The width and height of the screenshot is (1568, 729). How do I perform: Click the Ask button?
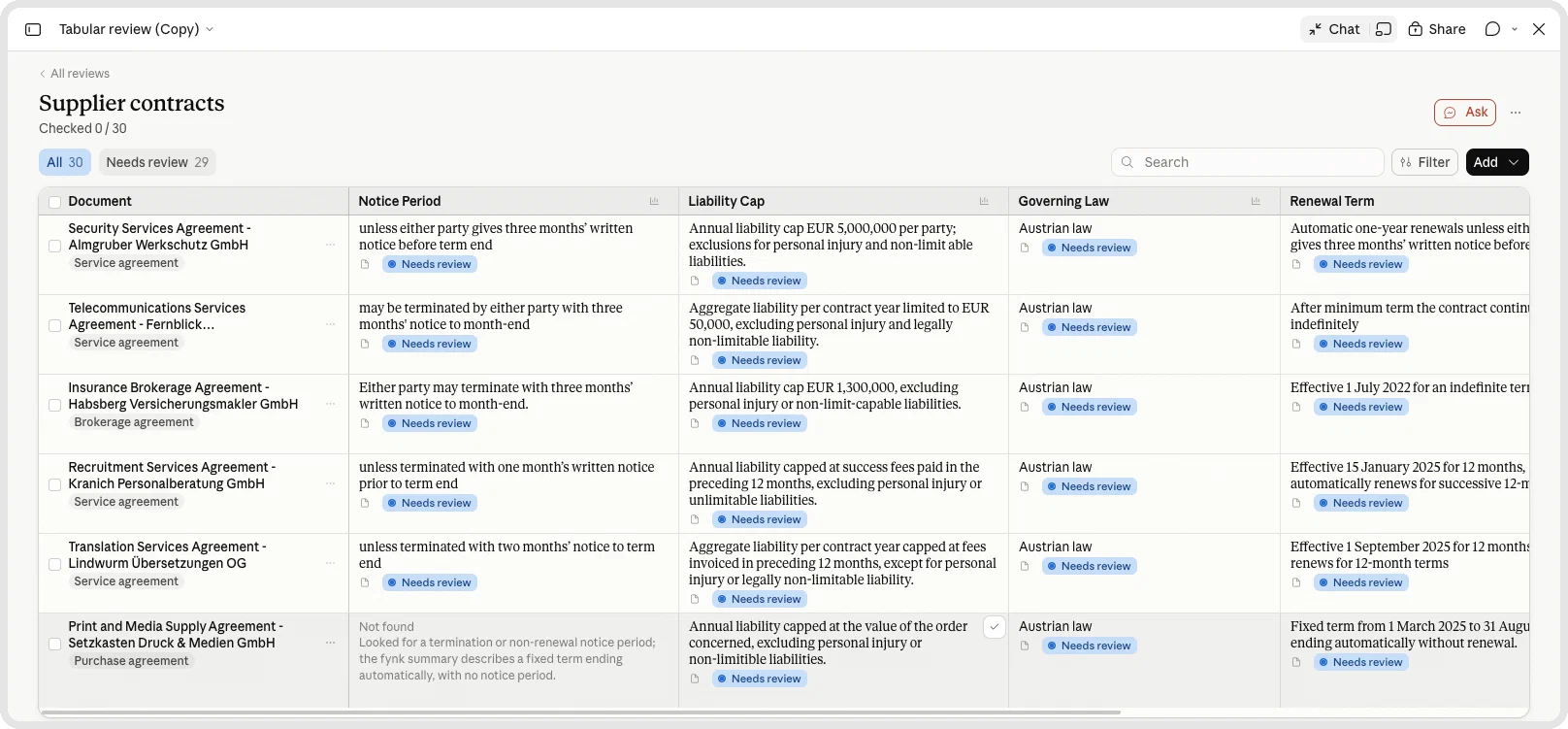(1465, 113)
